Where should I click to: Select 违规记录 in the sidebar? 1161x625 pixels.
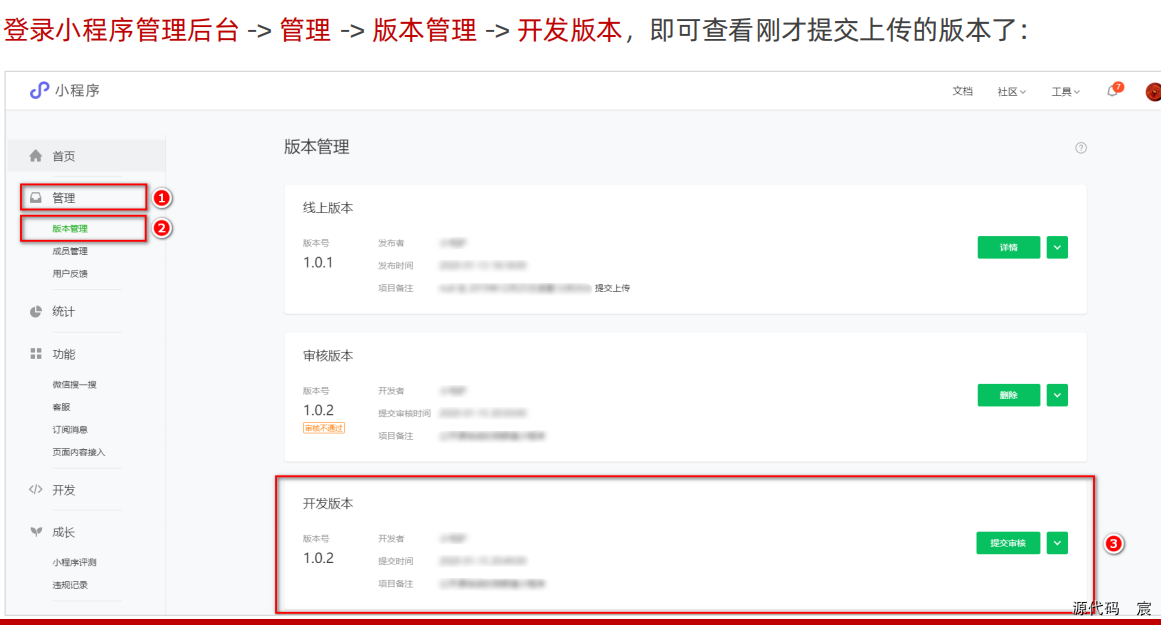70,584
